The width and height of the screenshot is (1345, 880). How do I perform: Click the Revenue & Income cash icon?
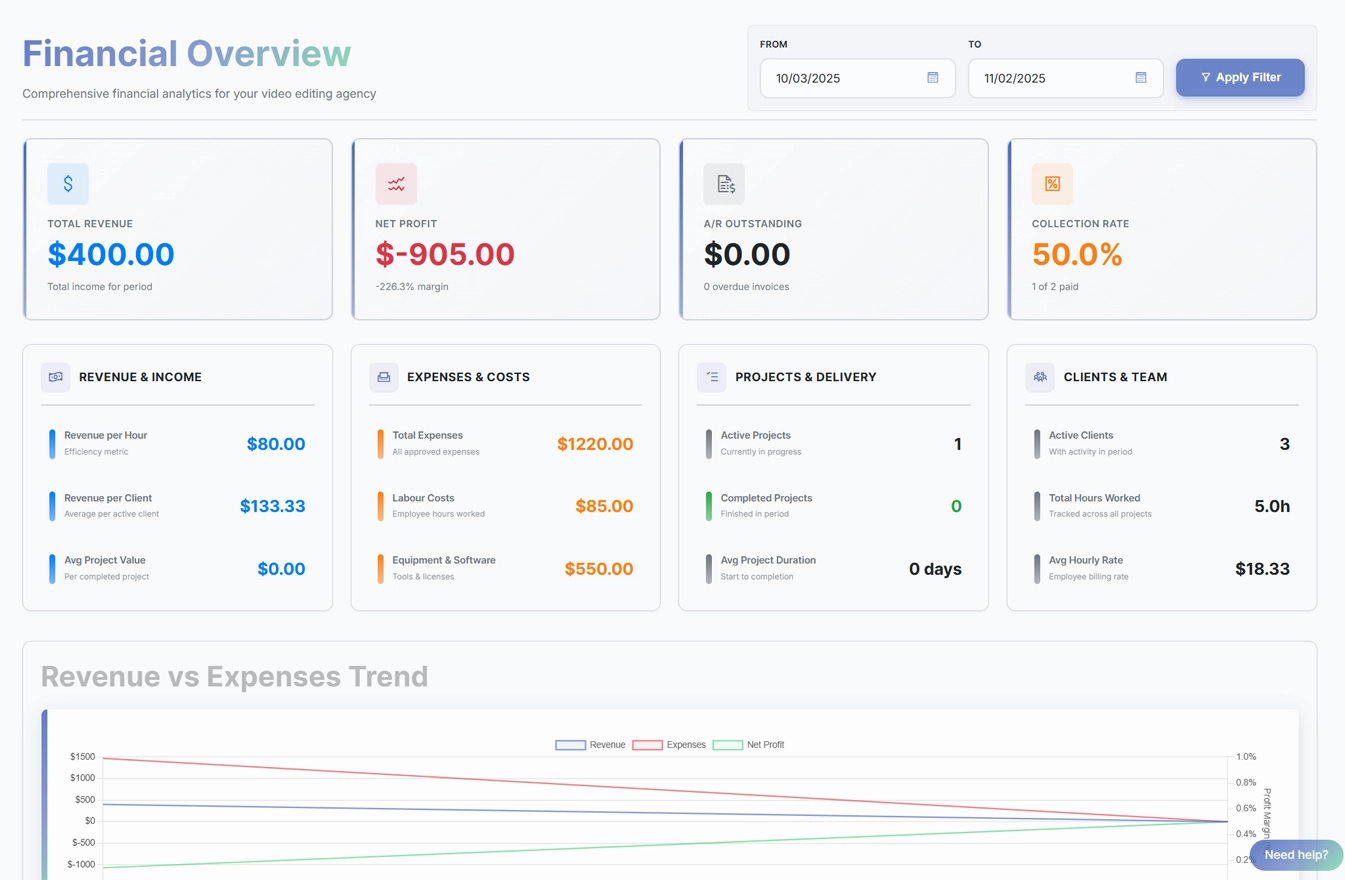tap(55, 377)
